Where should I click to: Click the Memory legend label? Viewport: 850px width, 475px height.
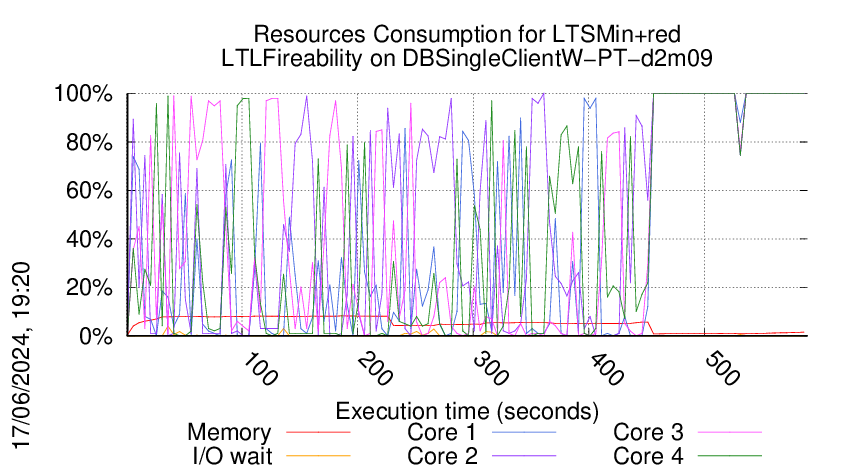(229, 433)
